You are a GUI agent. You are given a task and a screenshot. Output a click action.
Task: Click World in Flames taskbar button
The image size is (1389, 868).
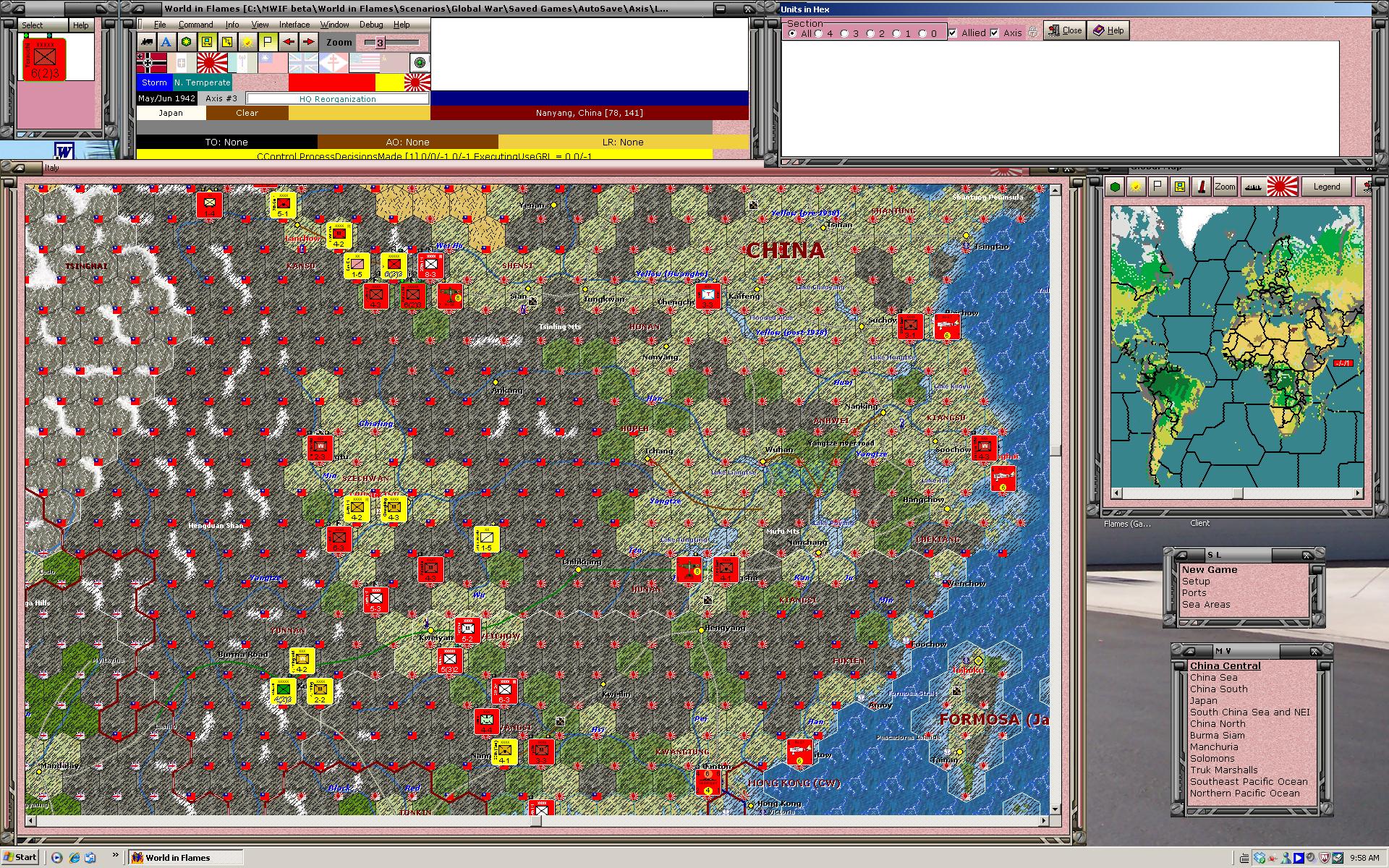[186, 858]
